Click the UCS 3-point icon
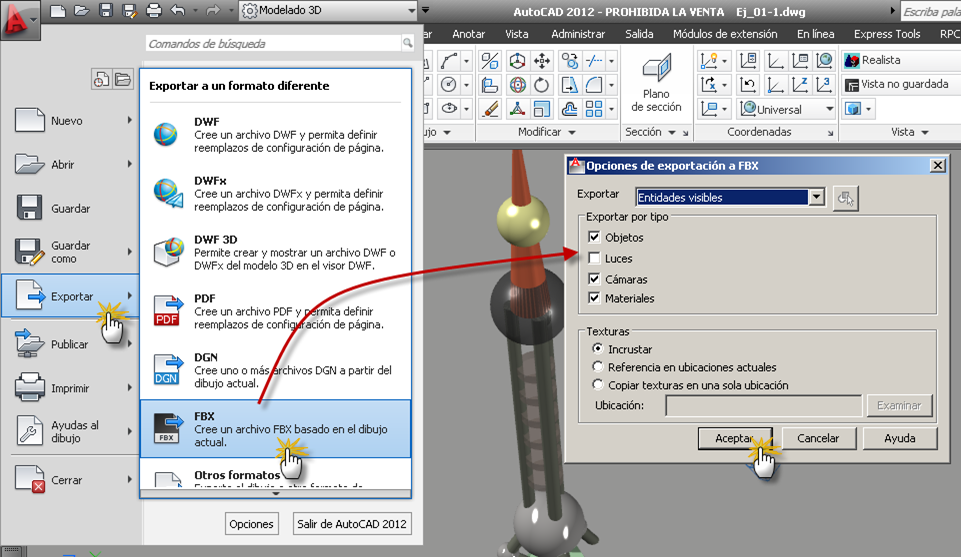This screenshot has width=961, height=557. (x=824, y=85)
